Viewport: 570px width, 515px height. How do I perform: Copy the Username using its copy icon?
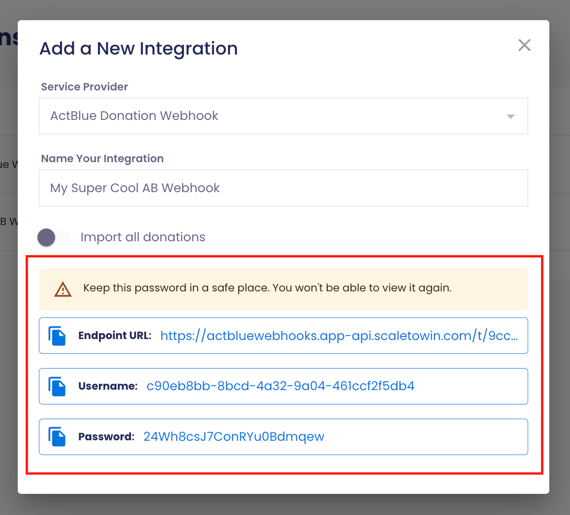click(x=57, y=386)
